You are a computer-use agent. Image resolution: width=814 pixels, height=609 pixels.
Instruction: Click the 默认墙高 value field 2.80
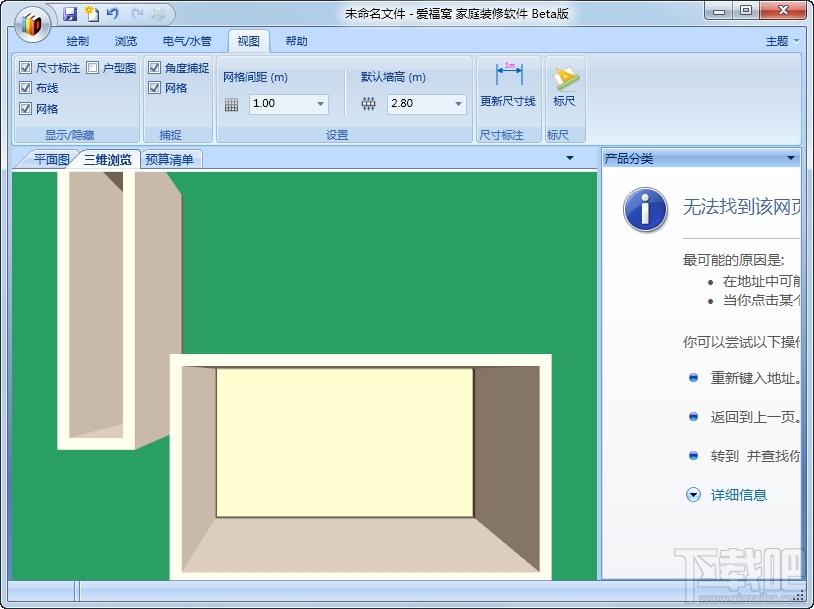(x=419, y=104)
